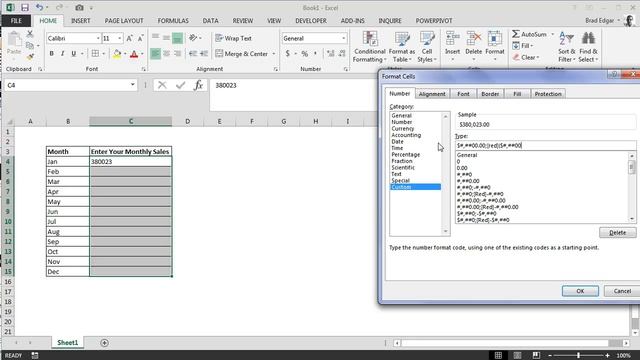This screenshot has height=360, width=640.
Task: Click AutoSum
Action: pos(529,34)
